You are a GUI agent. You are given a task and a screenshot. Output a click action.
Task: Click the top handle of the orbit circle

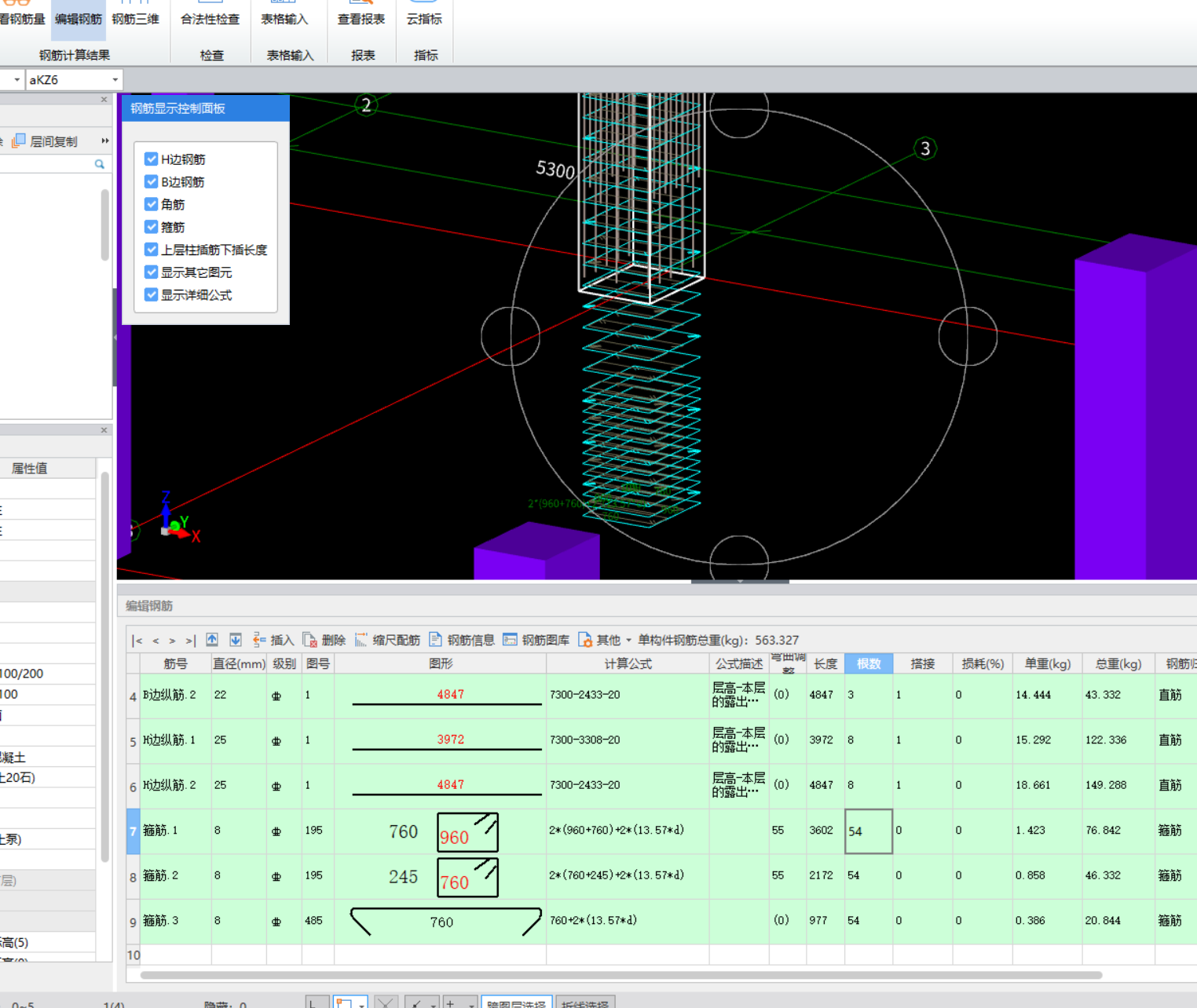[739, 109]
